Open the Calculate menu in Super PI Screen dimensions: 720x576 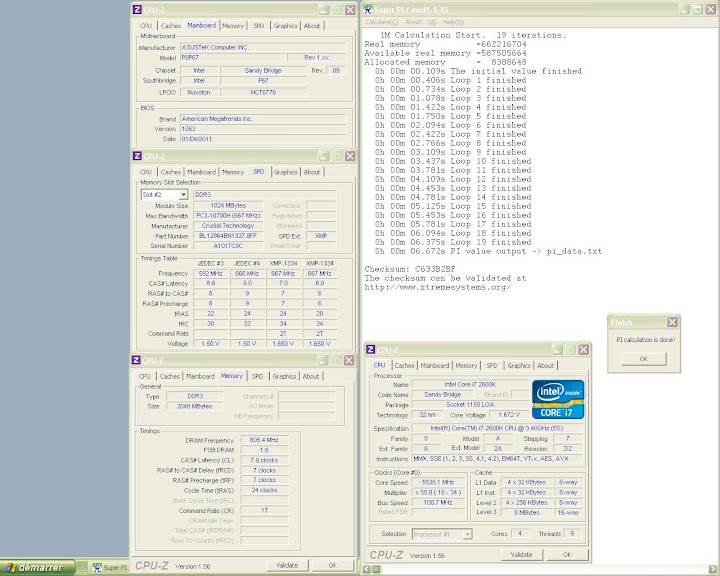point(382,22)
